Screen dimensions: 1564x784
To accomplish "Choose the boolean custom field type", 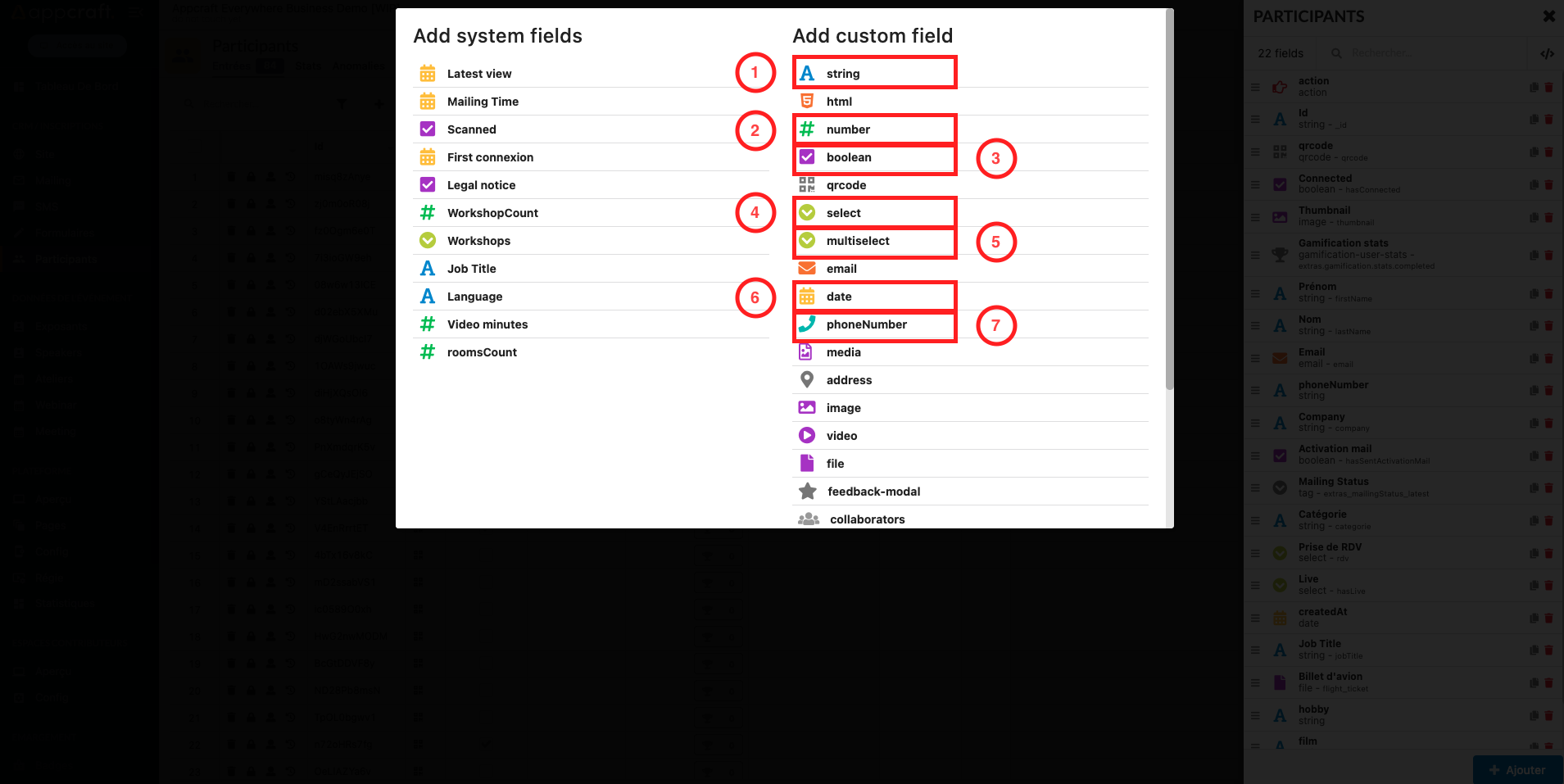I will pos(849,157).
